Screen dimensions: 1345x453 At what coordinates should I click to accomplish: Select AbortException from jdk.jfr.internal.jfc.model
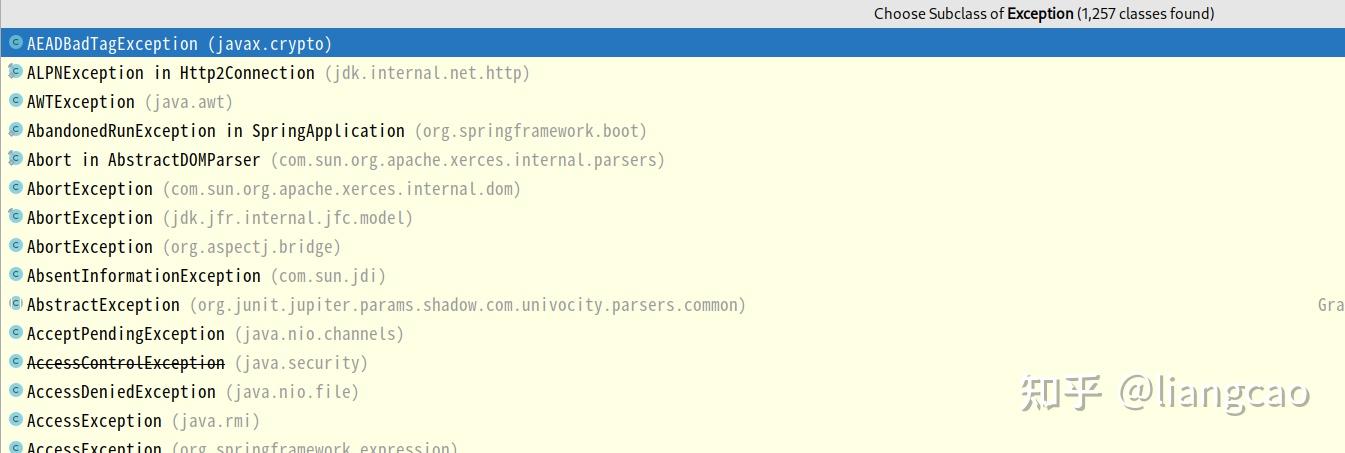90,218
